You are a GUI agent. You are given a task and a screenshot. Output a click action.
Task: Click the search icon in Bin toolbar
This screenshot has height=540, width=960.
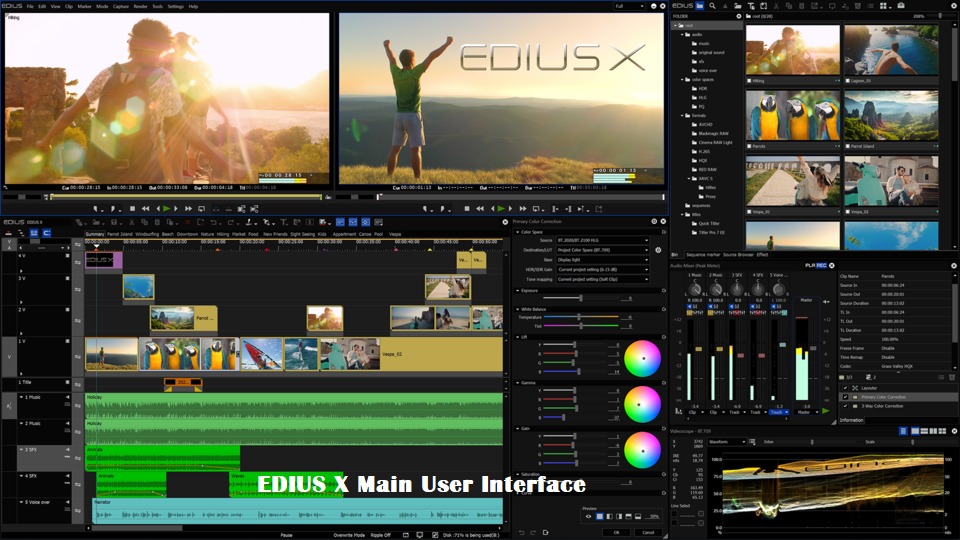tap(712, 6)
